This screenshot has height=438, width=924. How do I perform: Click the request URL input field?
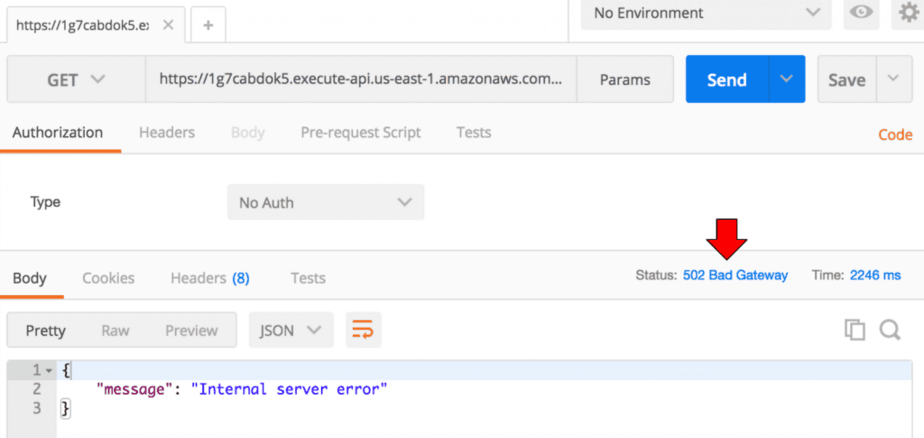click(x=360, y=80)
